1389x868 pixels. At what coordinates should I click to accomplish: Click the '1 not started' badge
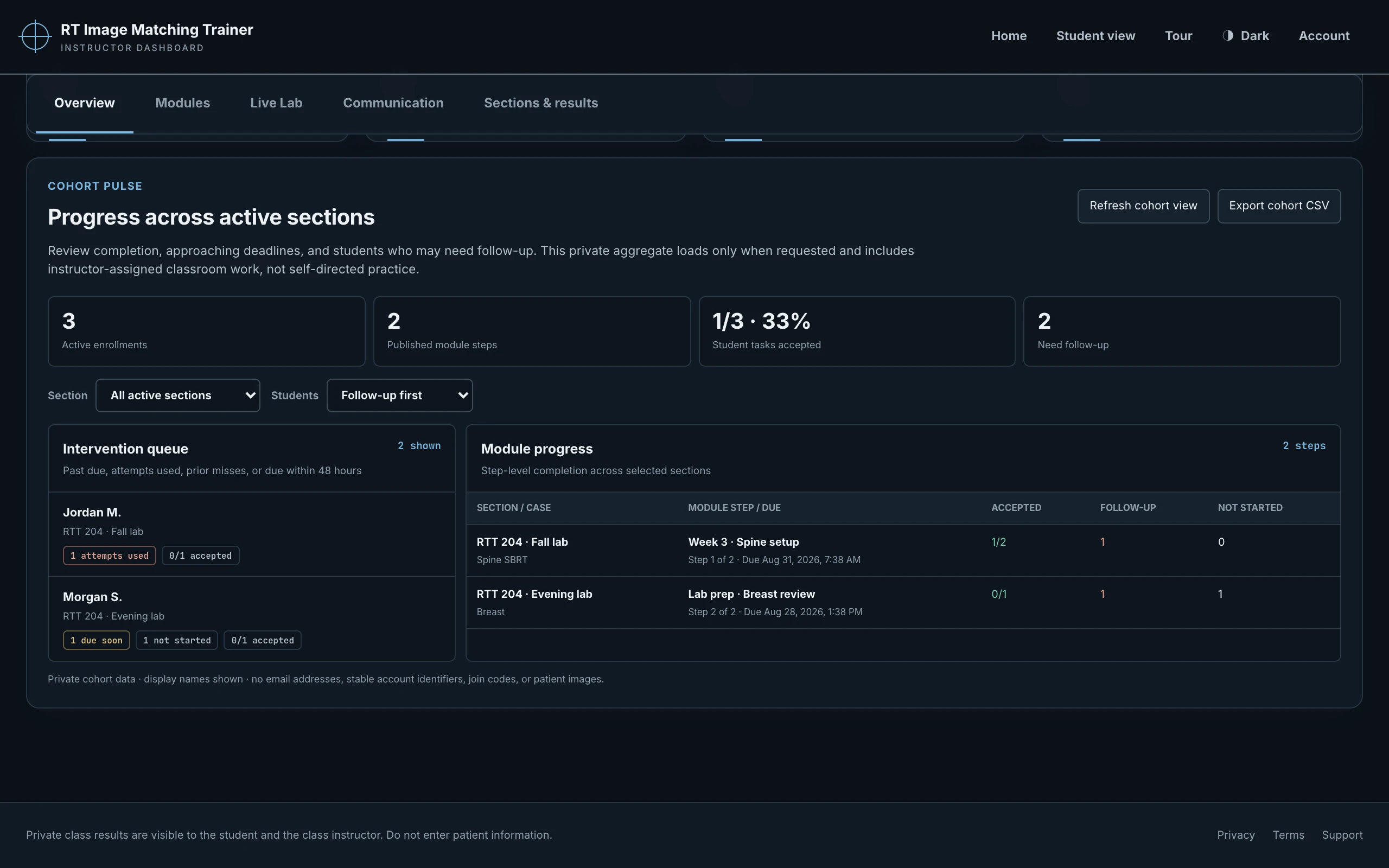coord(177,640)
